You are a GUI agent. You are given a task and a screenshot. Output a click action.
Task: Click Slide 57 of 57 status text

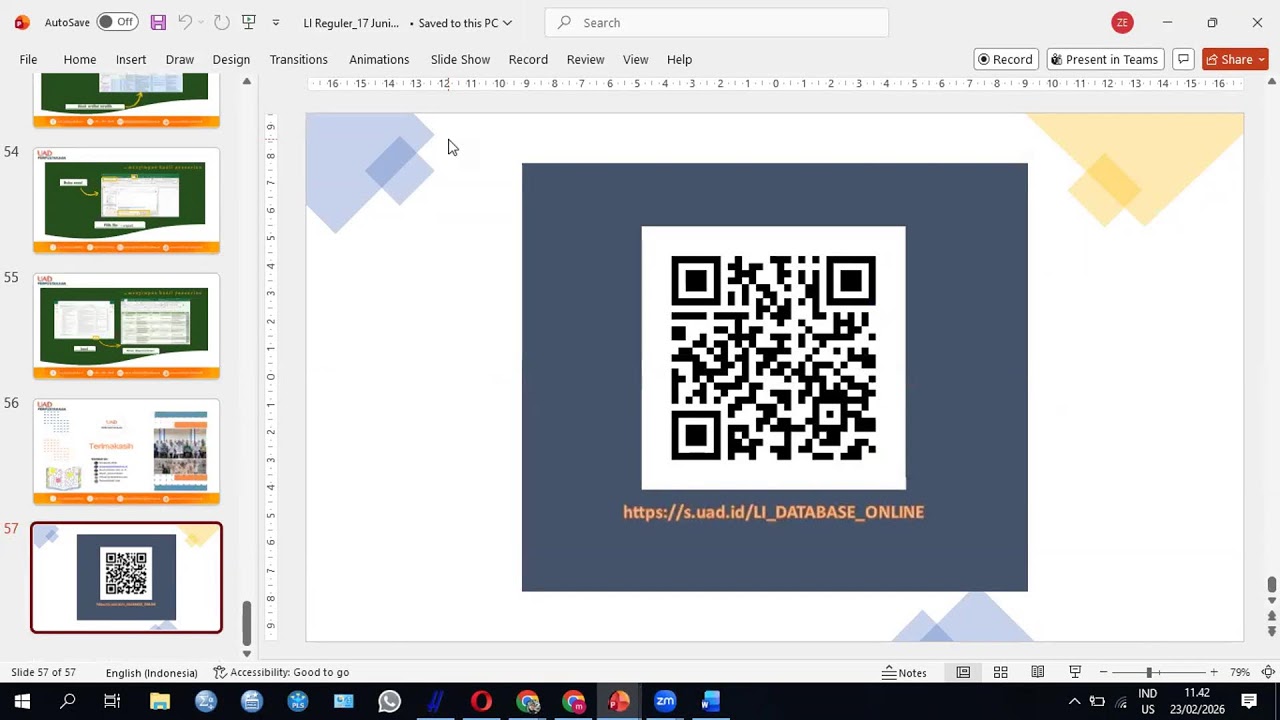(43, 672)
